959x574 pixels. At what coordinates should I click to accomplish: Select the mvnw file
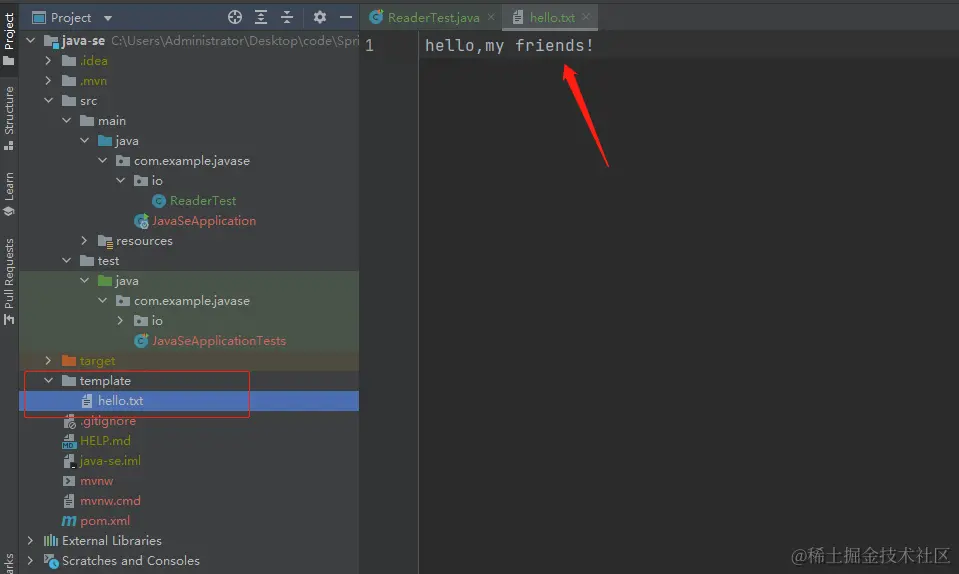(97, 480)
